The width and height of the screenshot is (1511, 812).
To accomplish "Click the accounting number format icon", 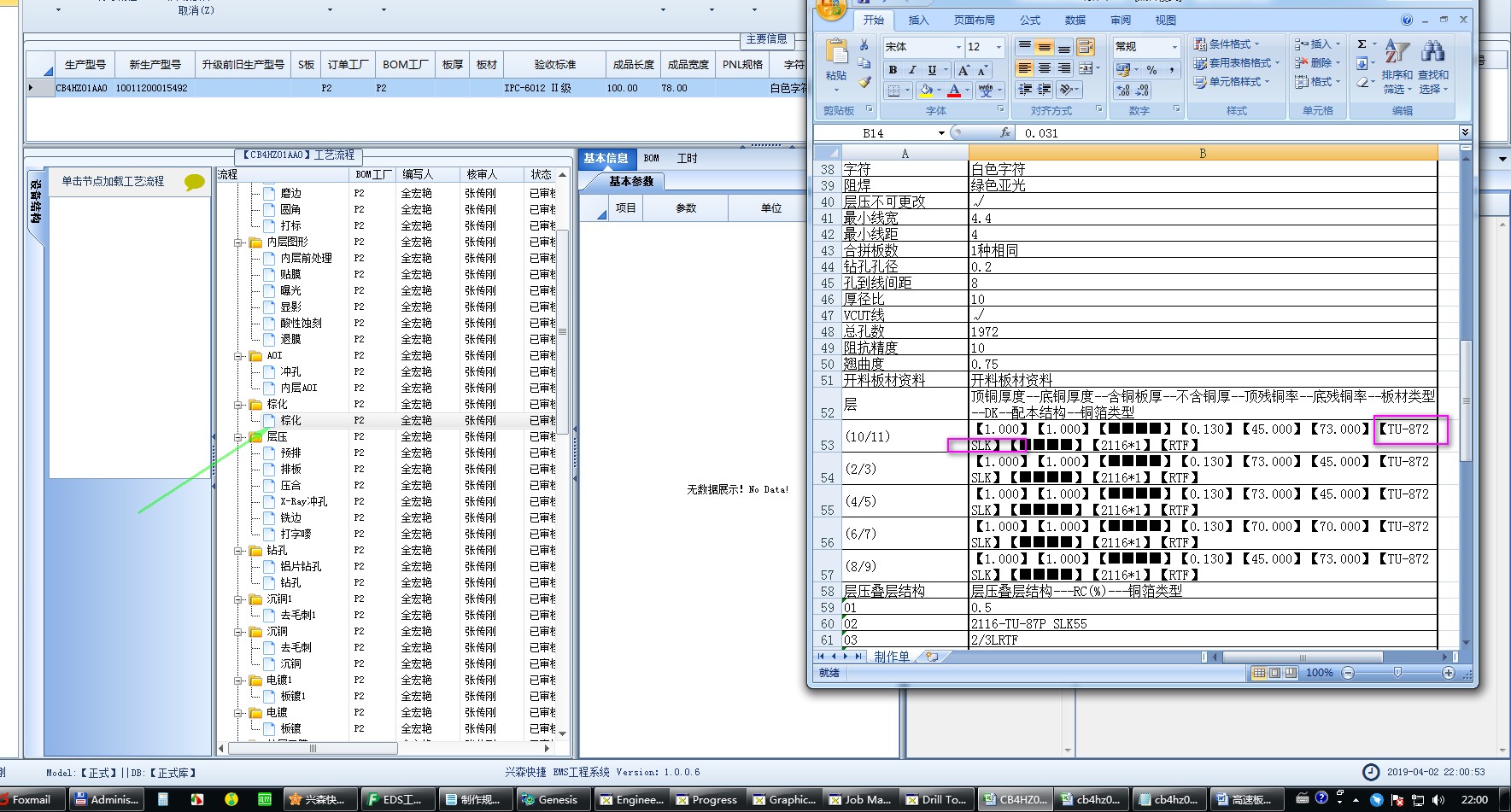I will click(x=1124, y=69).
